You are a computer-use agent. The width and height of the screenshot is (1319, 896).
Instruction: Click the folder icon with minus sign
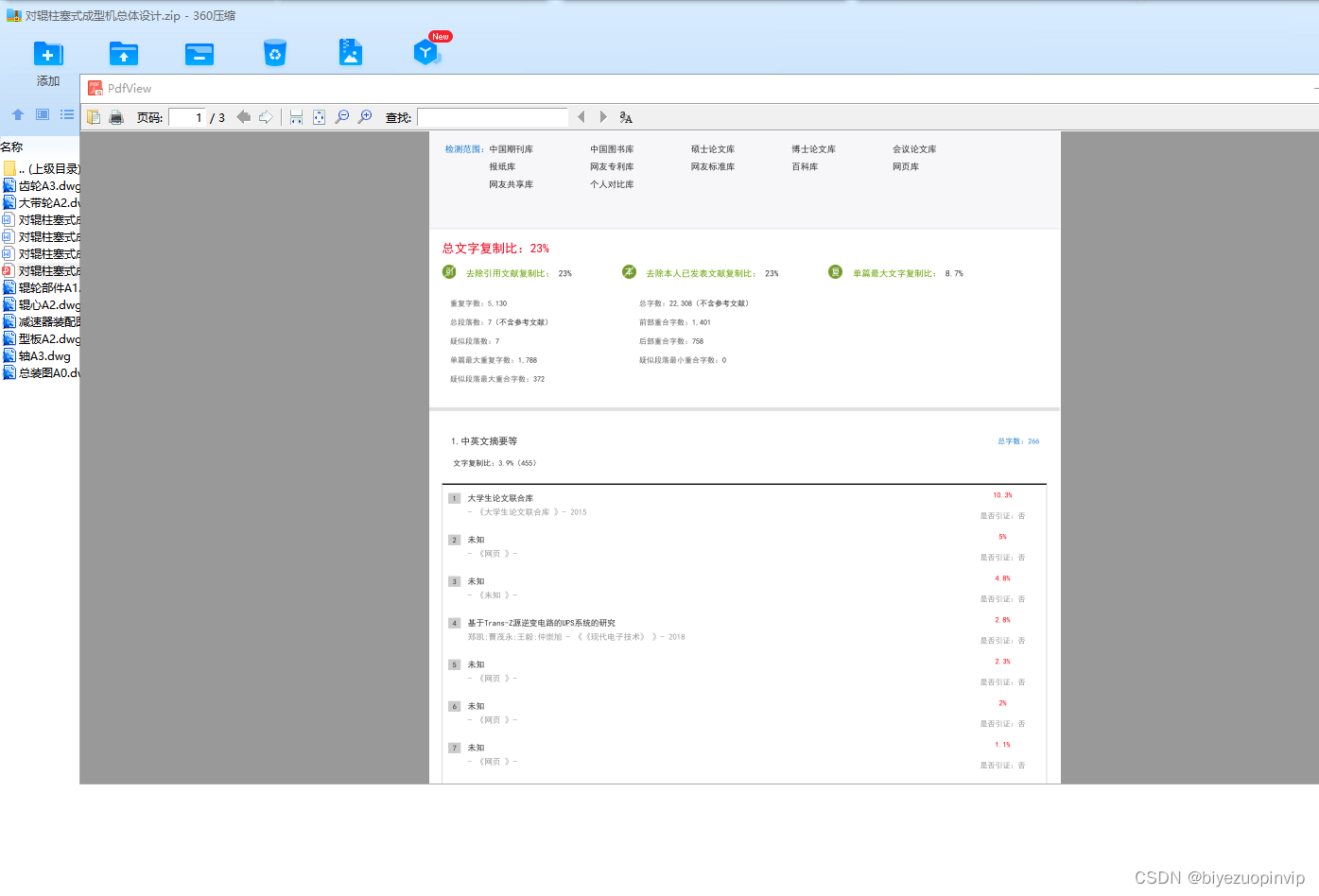pos(200,54)
